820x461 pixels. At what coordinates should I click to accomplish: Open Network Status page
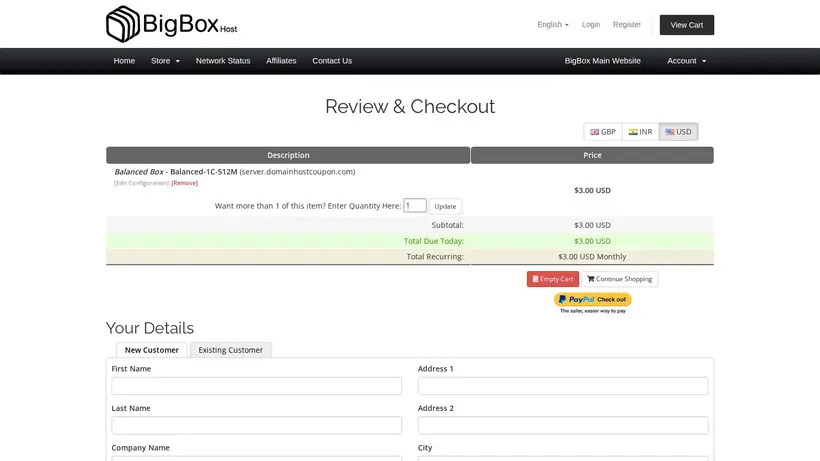click(223, 61)
